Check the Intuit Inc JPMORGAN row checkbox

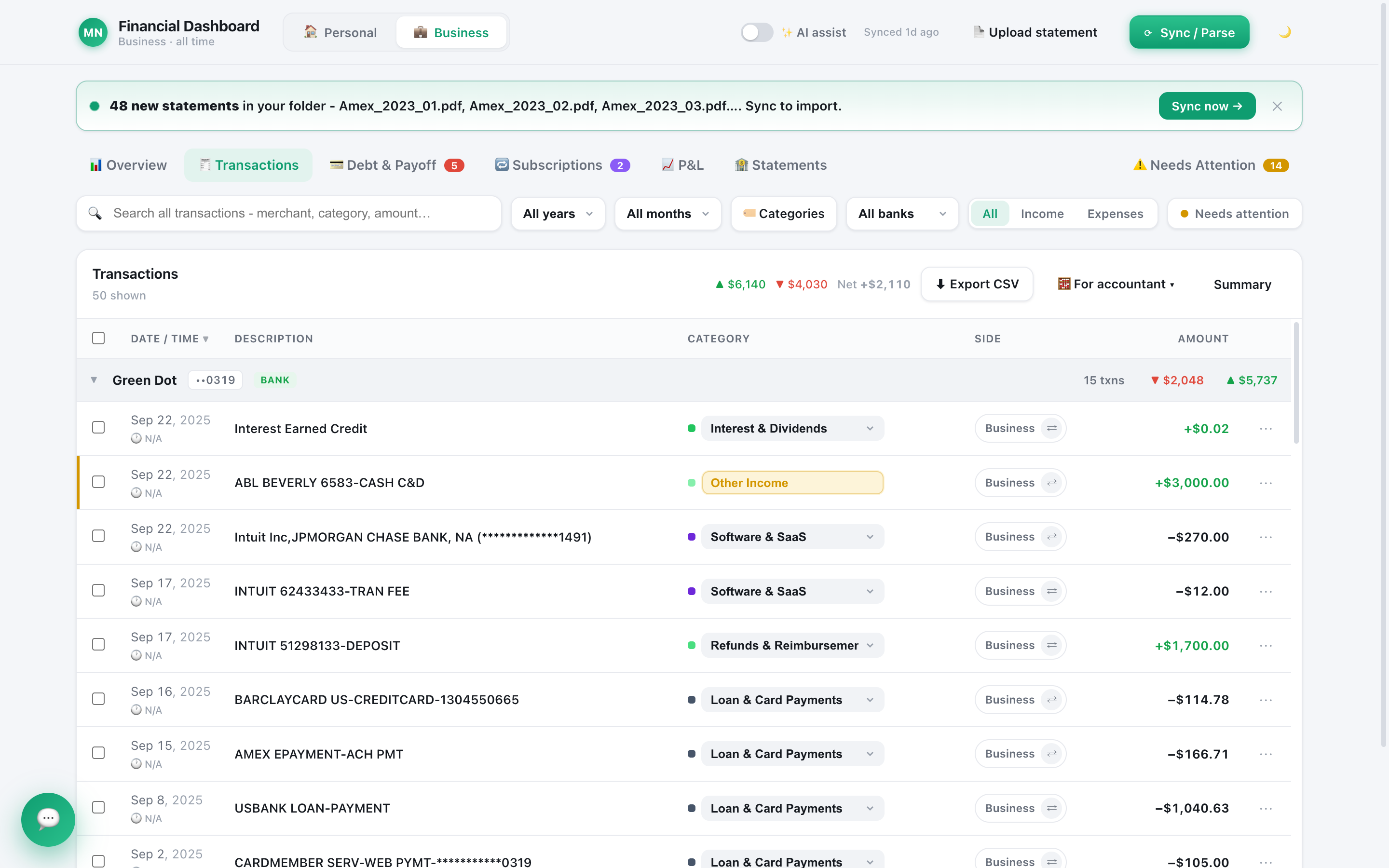click(x=99, y=536)
